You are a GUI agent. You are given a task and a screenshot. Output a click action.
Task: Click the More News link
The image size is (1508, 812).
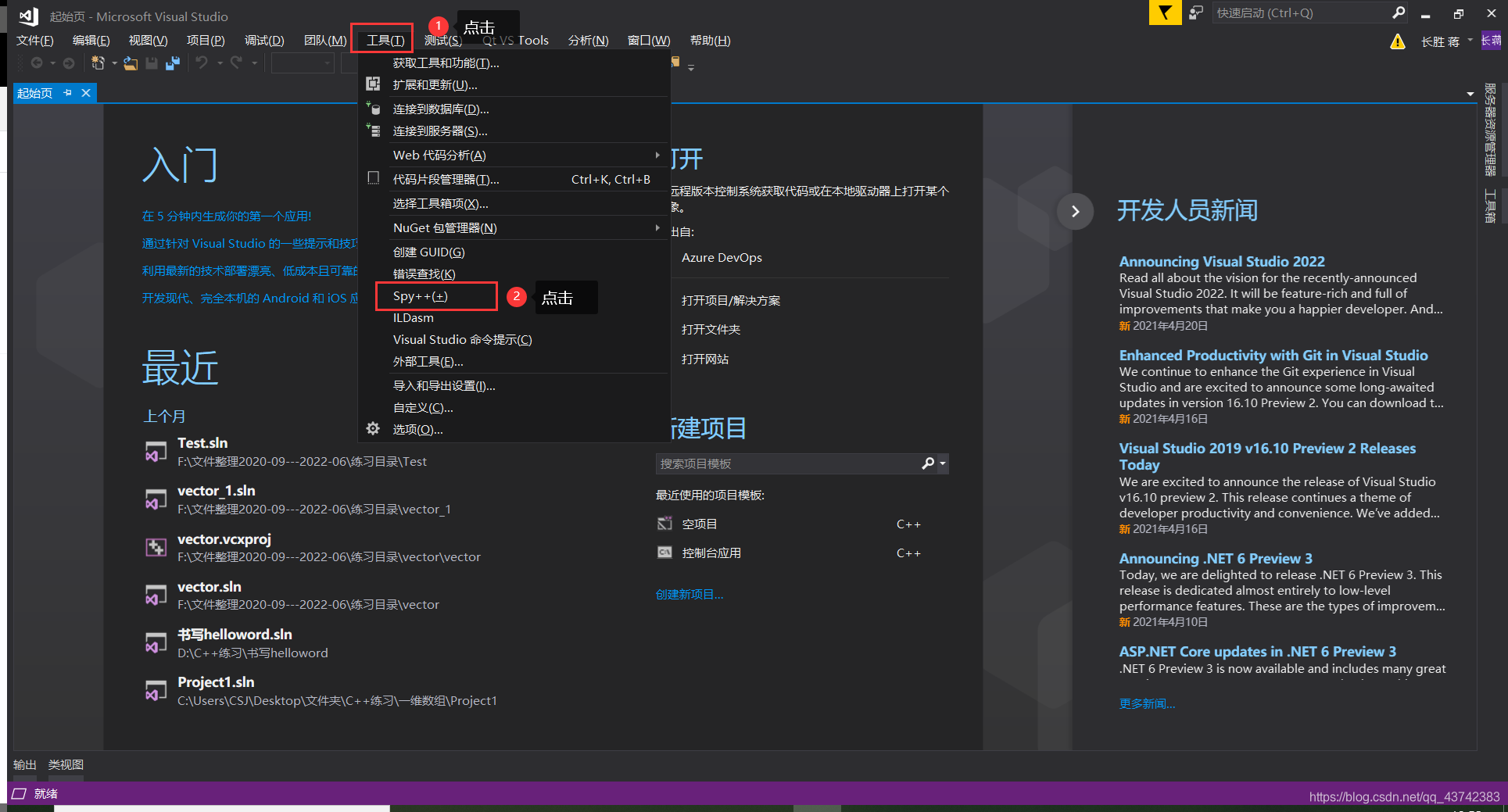pyautogui.click(x=1147, y=703)
